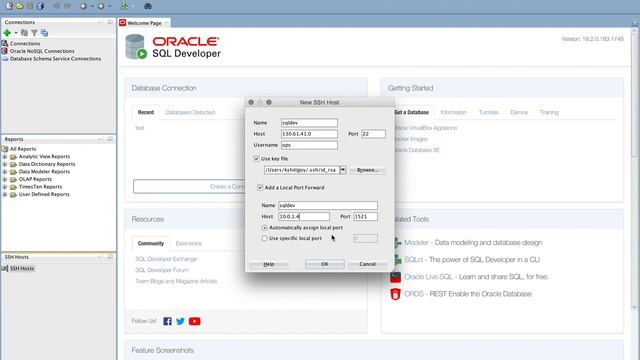Click the Filter funnel icon in Connections panel
This screenshot has height=360, width=640.
tap(34, 33)
